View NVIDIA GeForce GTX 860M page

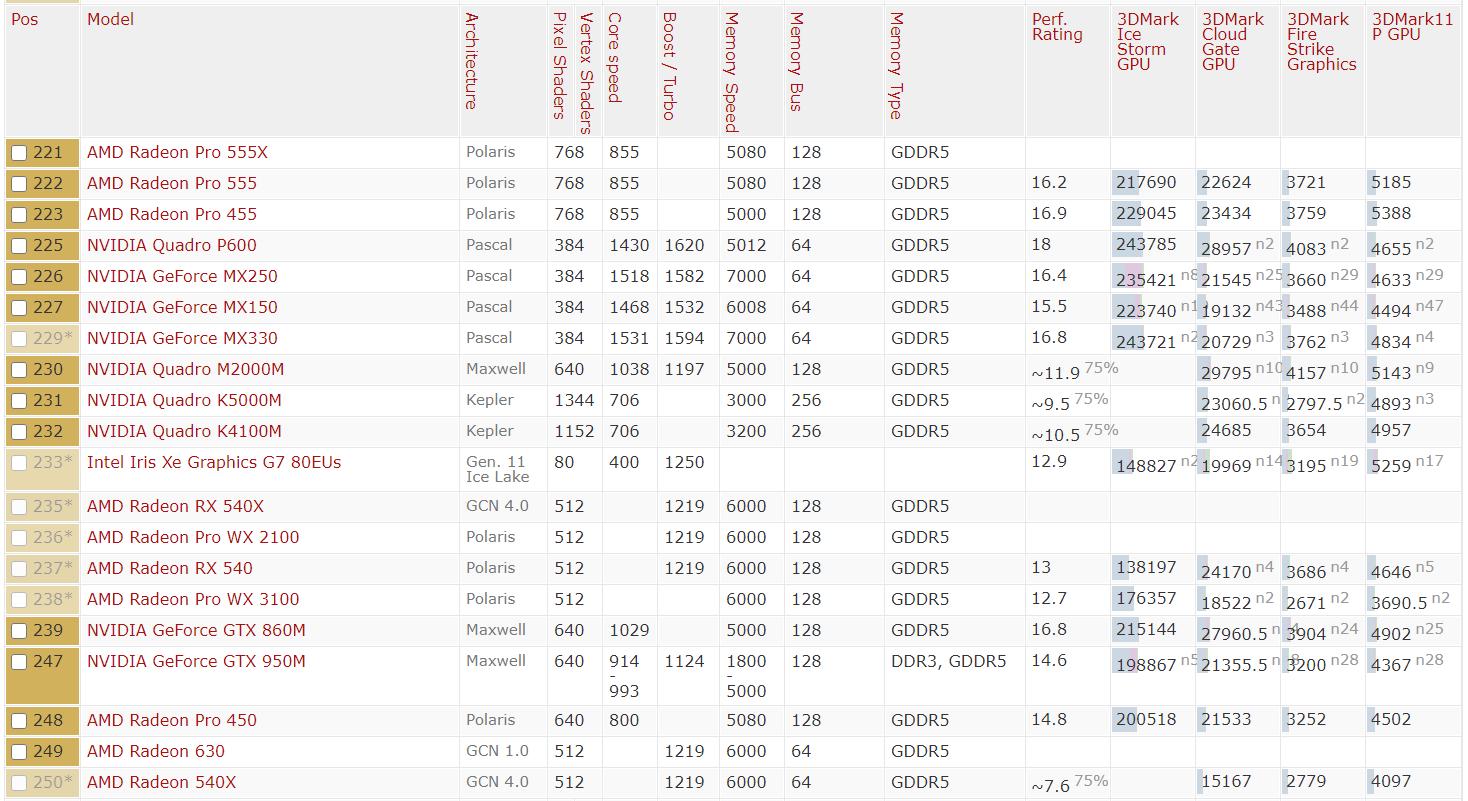pyautogui.click(x=196, y=631)
